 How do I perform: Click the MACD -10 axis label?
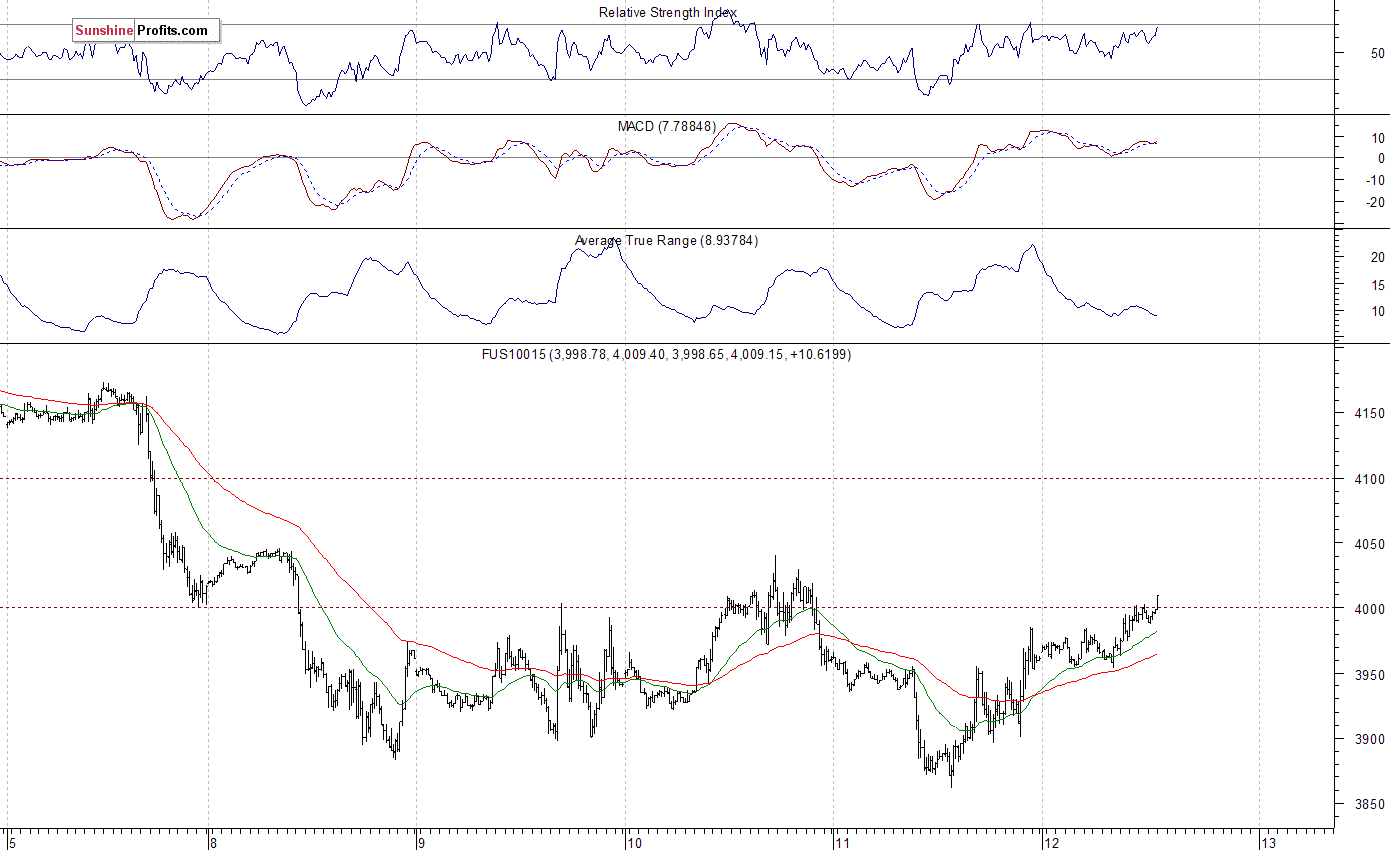point(1374,180)
